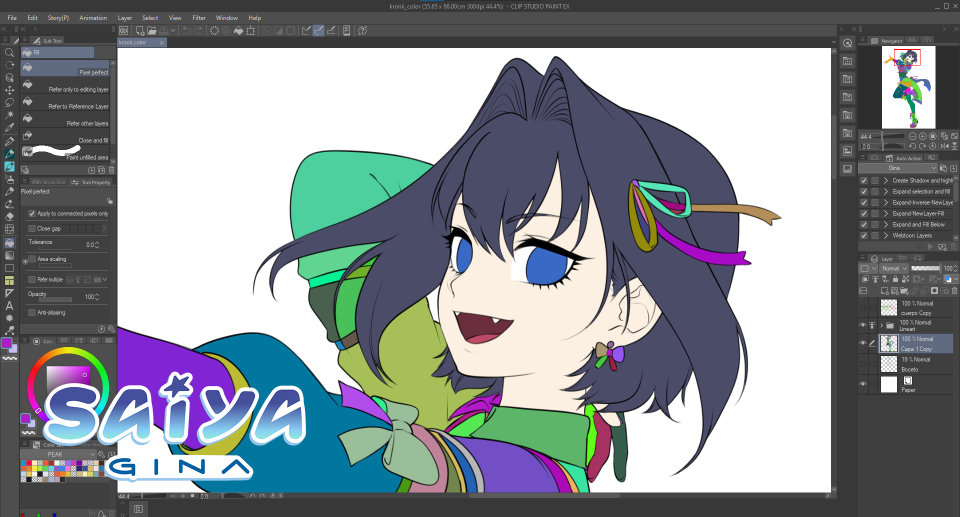Enable the Close gap checkbox
Image resolution: width=960 pixels, height=517 pixels.
pyautogui.click(x=31, y=228)
